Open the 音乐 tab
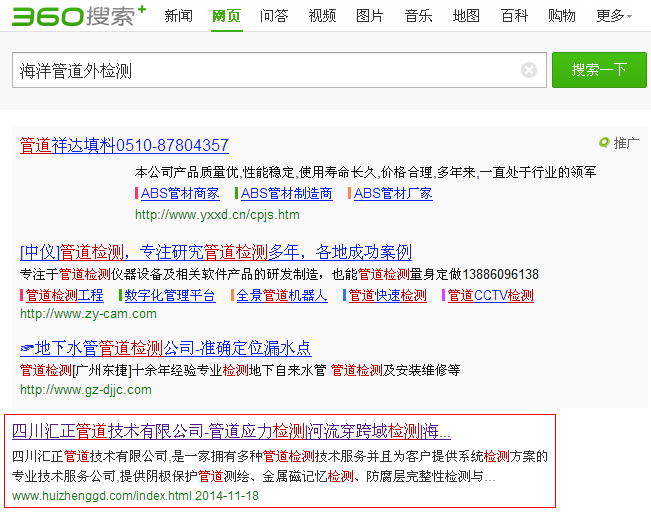Screen dimensions: 651x518 tap(418, 16)
